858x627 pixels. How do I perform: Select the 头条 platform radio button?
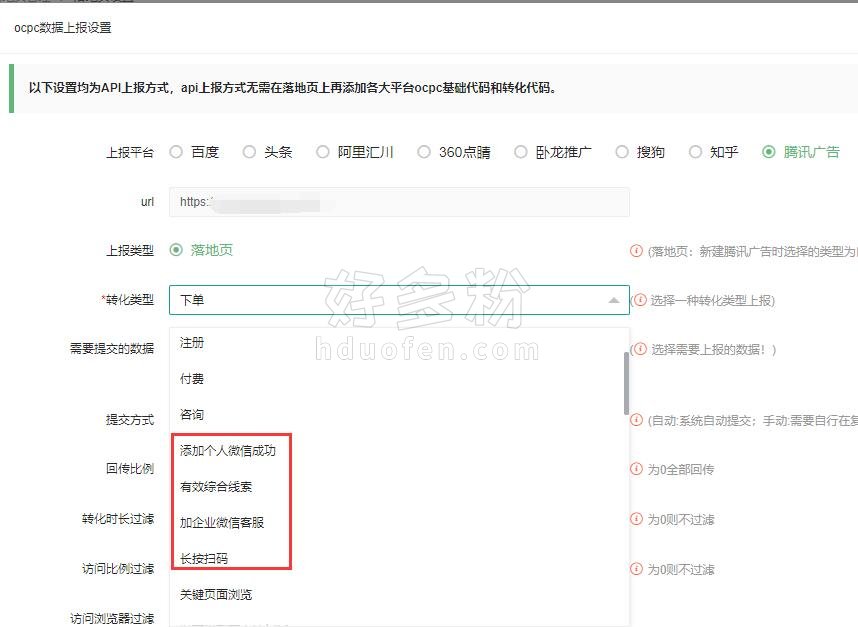249,152
